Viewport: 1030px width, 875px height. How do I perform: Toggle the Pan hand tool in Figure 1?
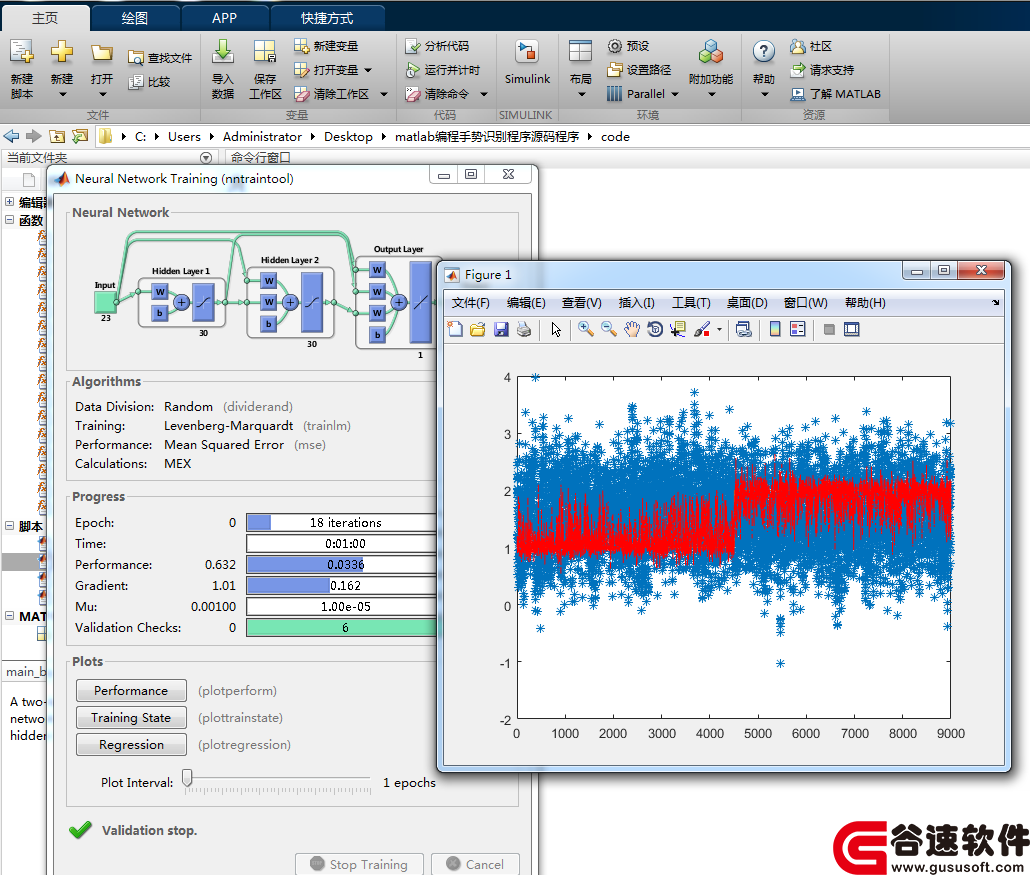tap(632, 329)
